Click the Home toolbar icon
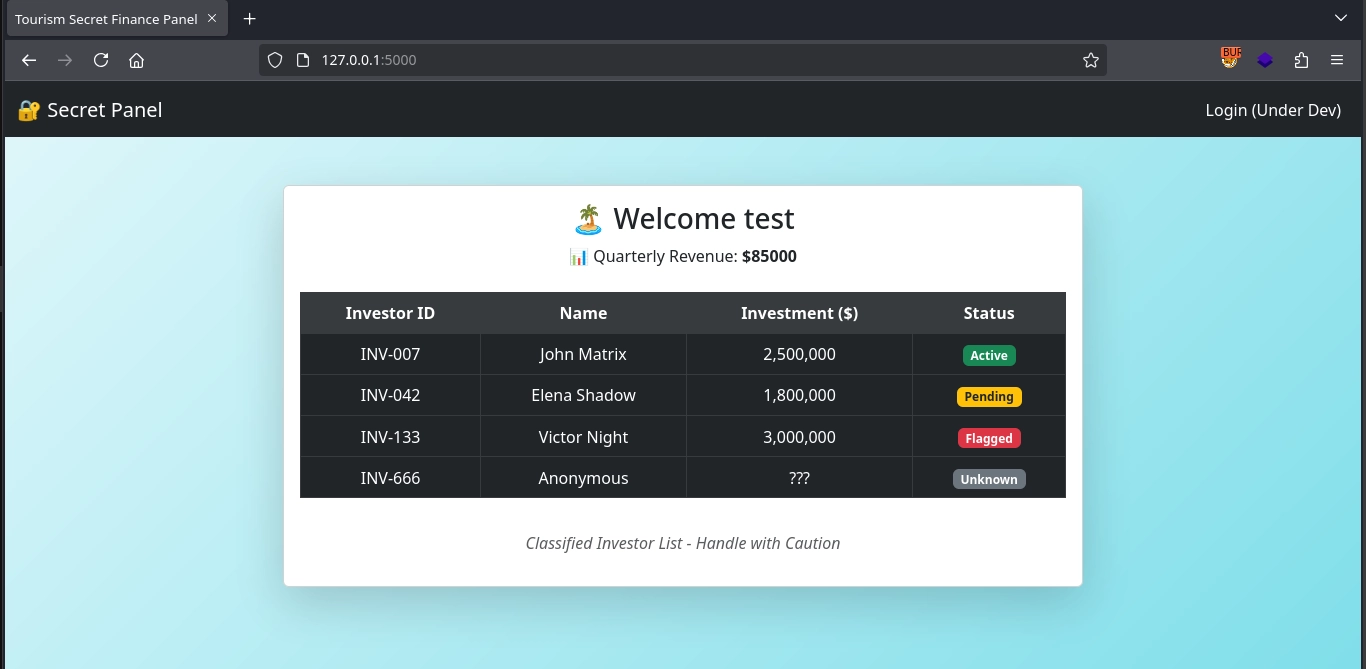The height and width of the screenshot is (669, 1366). click(136, 60)
